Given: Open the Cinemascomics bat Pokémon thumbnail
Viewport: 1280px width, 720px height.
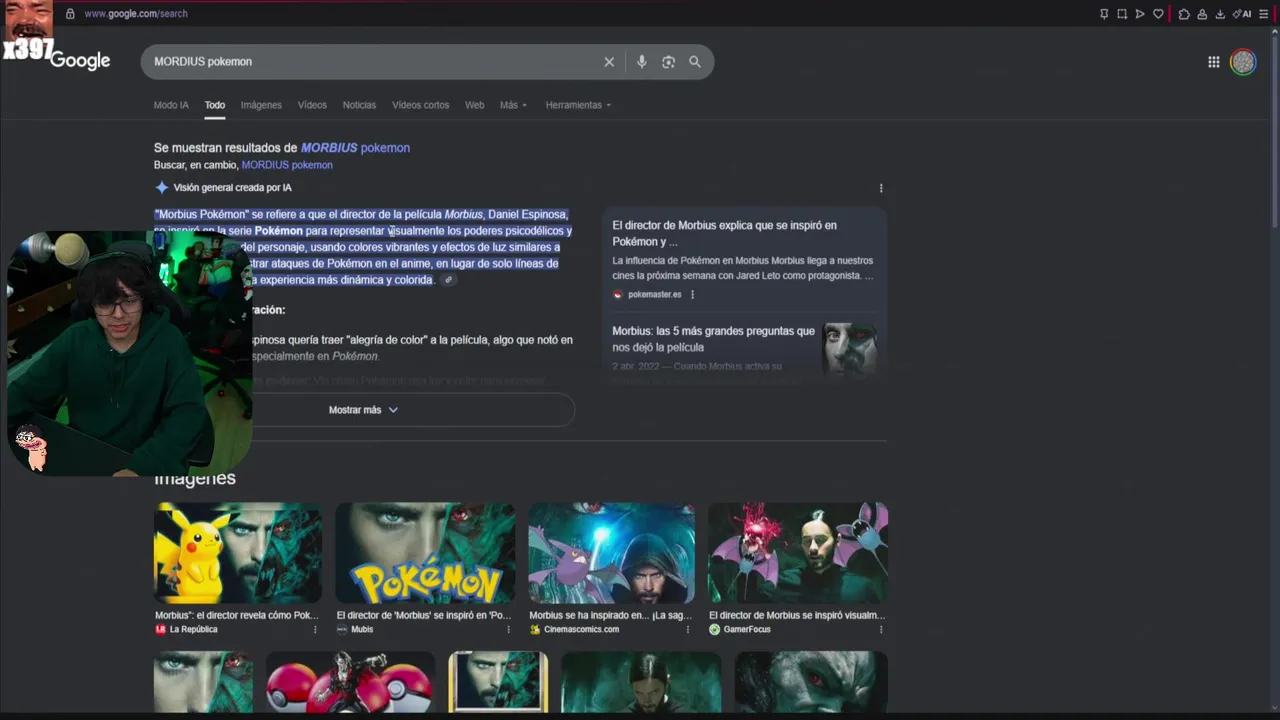Looking at the screenshot, I should (x=611, y=554).
